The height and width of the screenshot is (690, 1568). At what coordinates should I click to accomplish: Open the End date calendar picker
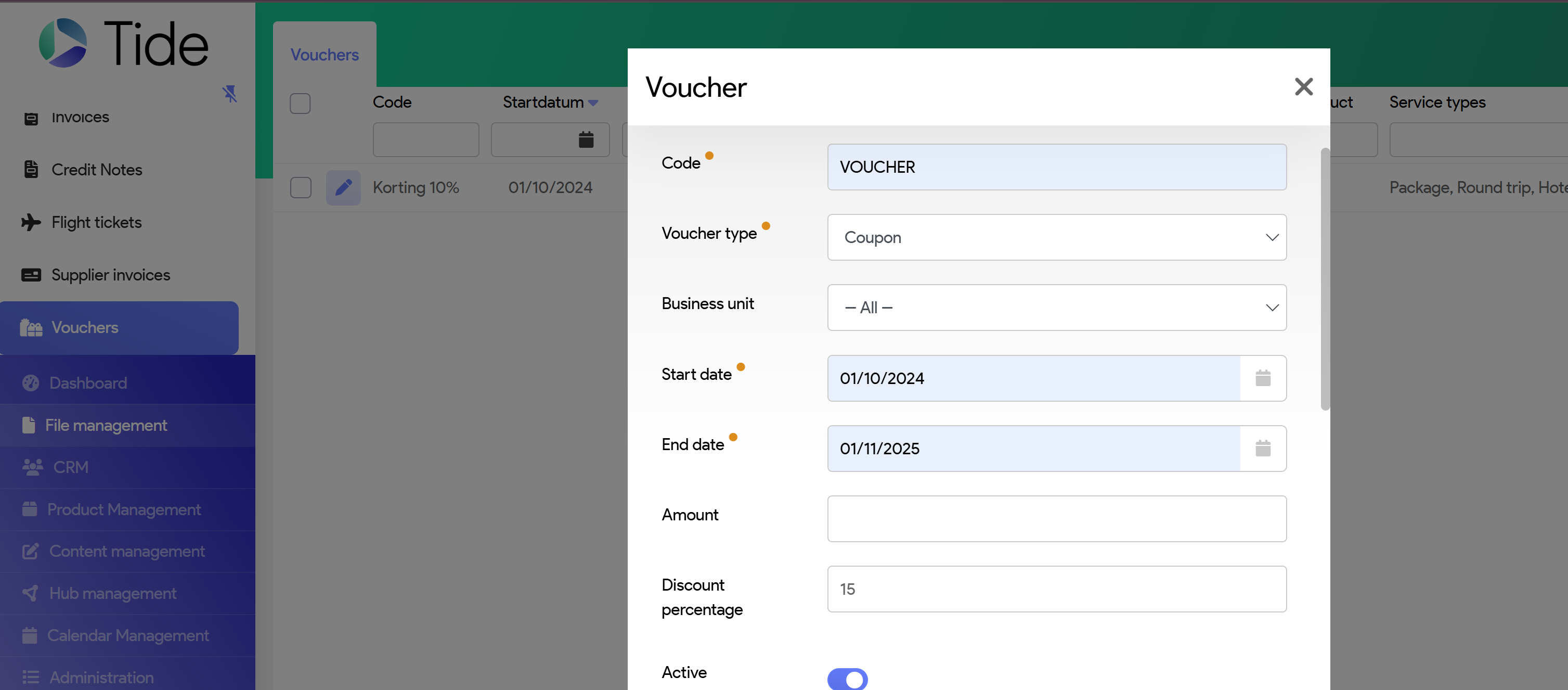(1262, 449)
